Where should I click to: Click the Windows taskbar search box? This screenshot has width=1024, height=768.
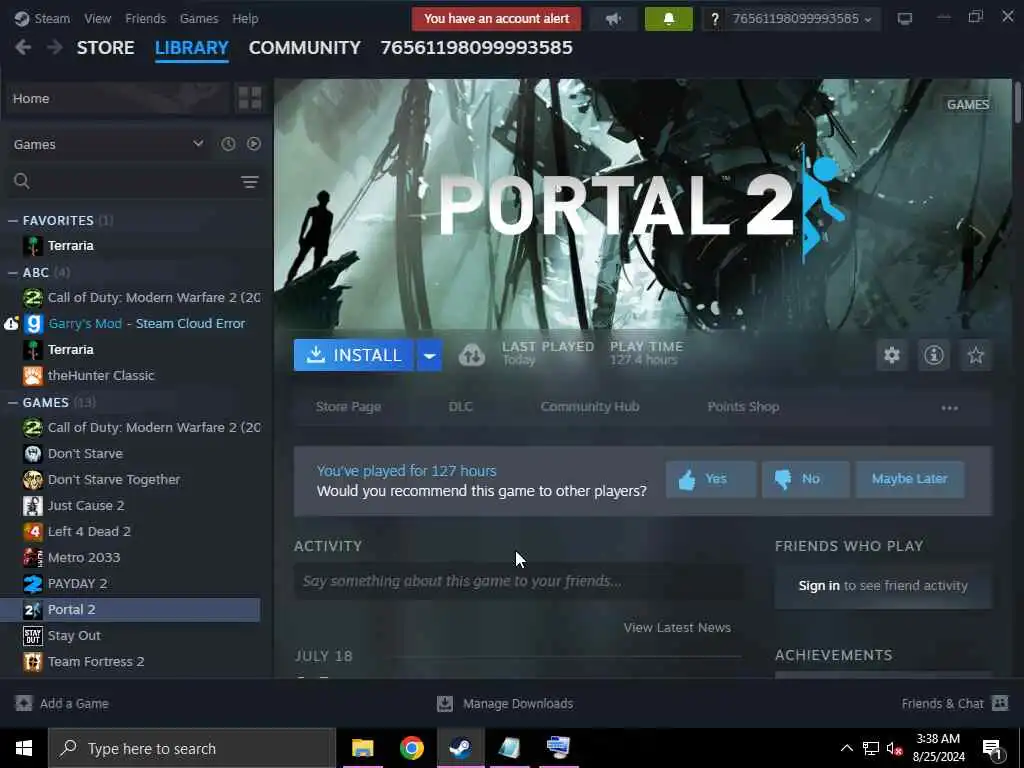[x=191, y=748]
